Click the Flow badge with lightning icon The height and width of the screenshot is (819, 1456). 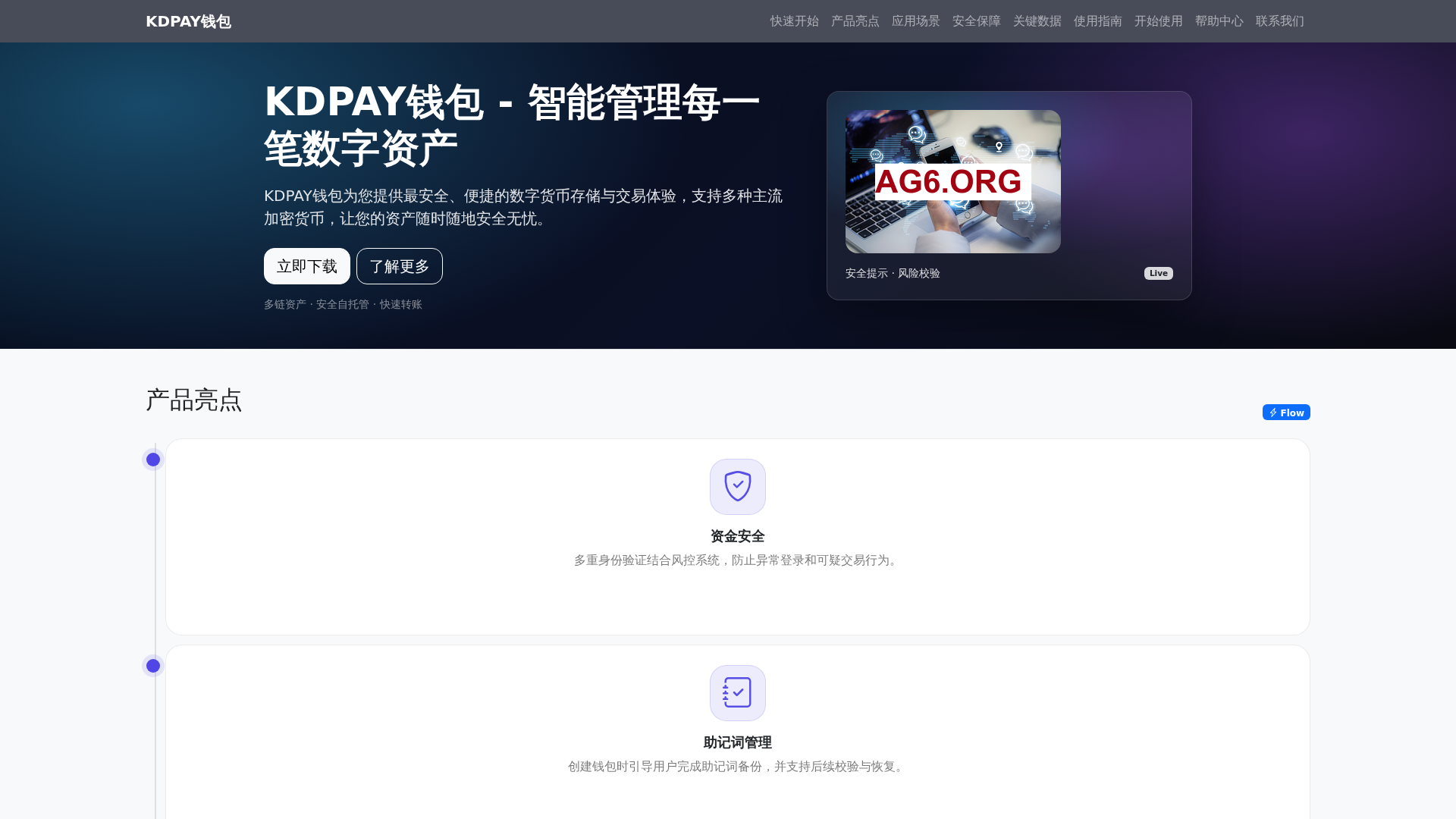1286,413
